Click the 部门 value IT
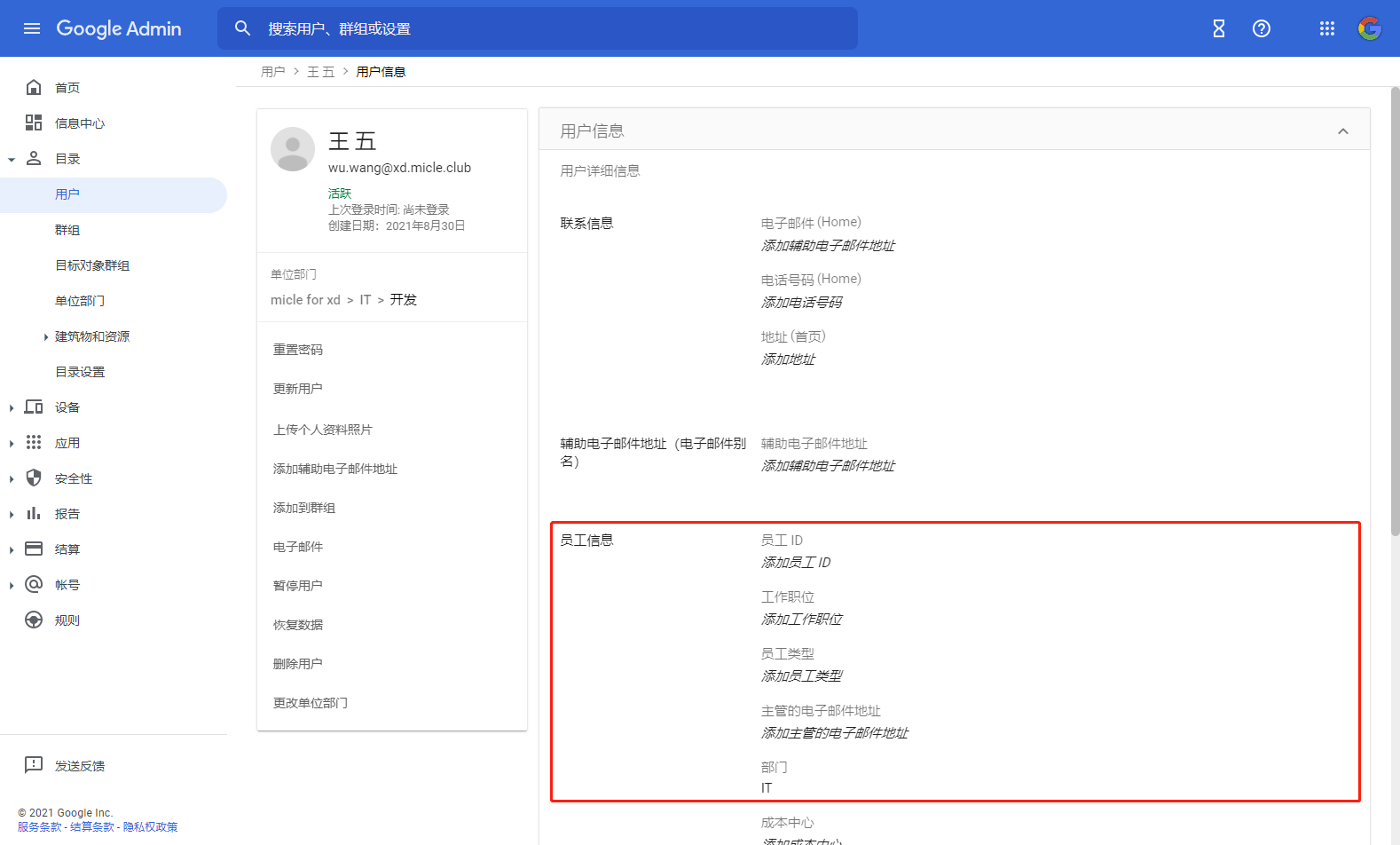This screenshot has width=1400, height=845. pos(767,788)
